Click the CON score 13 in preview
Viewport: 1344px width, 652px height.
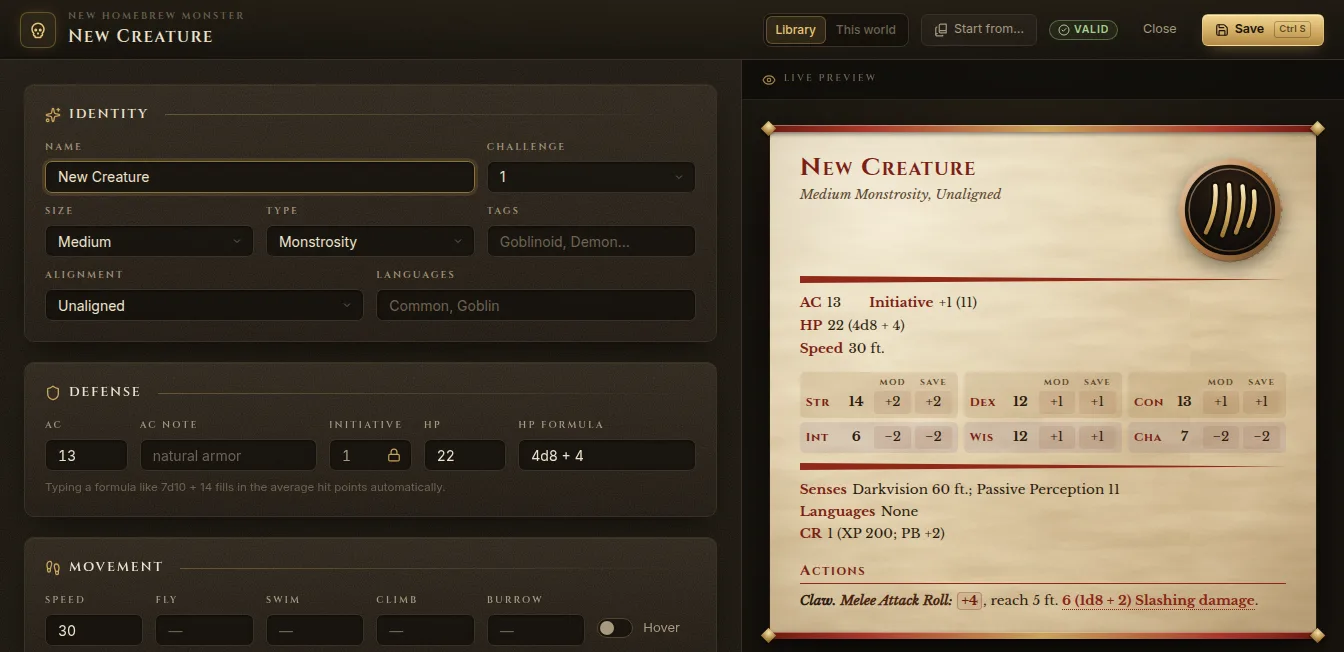[x=1184, y=401]
